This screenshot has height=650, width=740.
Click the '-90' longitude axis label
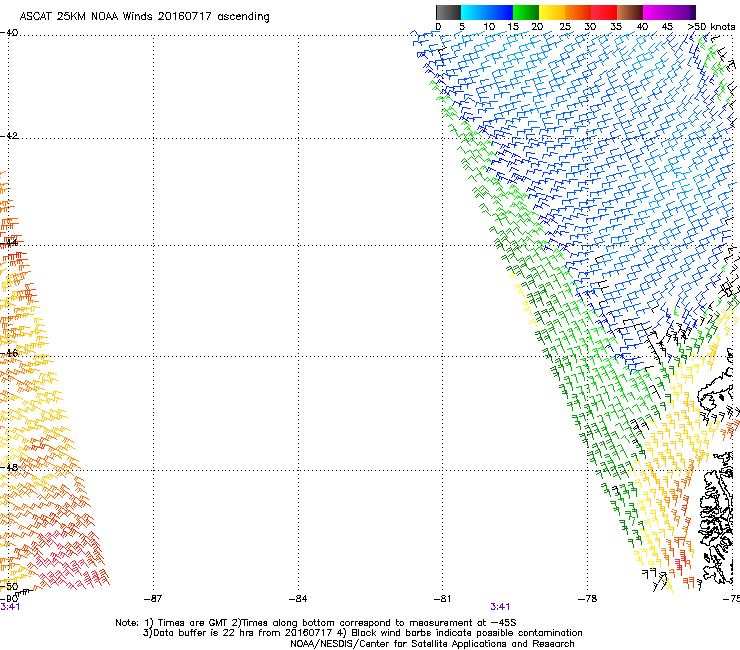(9, 599)
